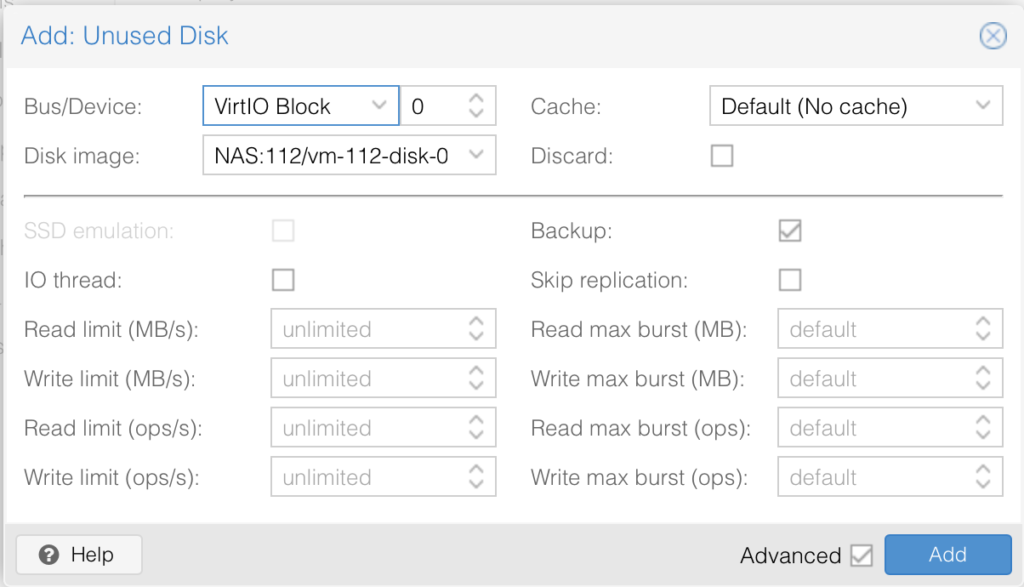Enable the Discard checkbox

(722, 156)
